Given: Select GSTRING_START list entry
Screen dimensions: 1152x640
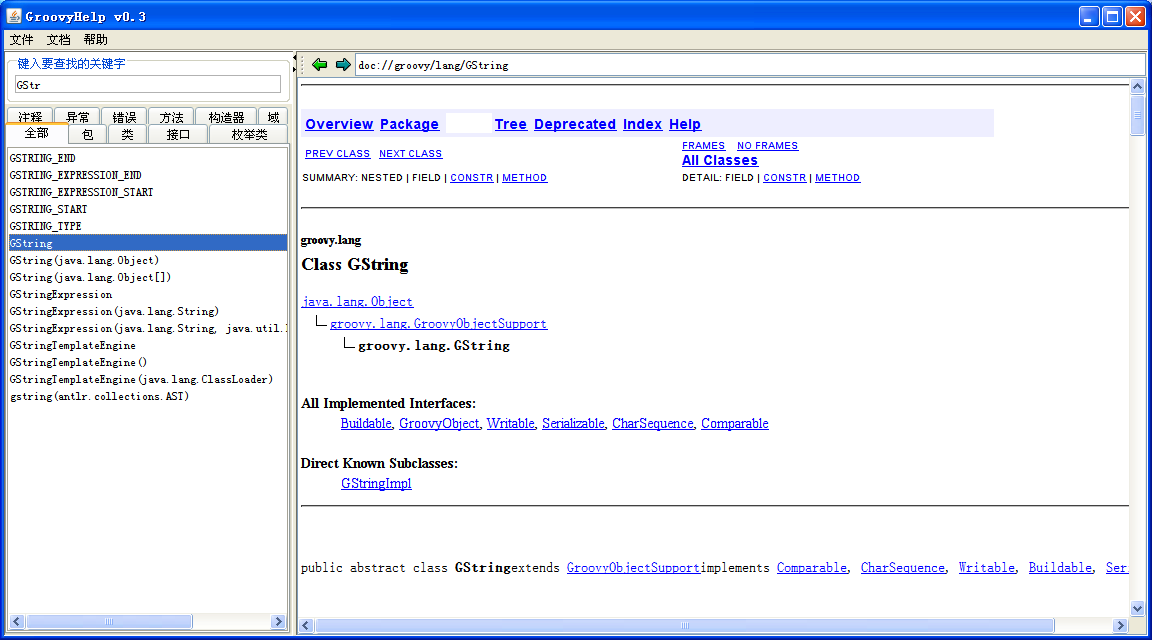Looking at the screenshot, I should pyautogui.click(x=147, y=209).
